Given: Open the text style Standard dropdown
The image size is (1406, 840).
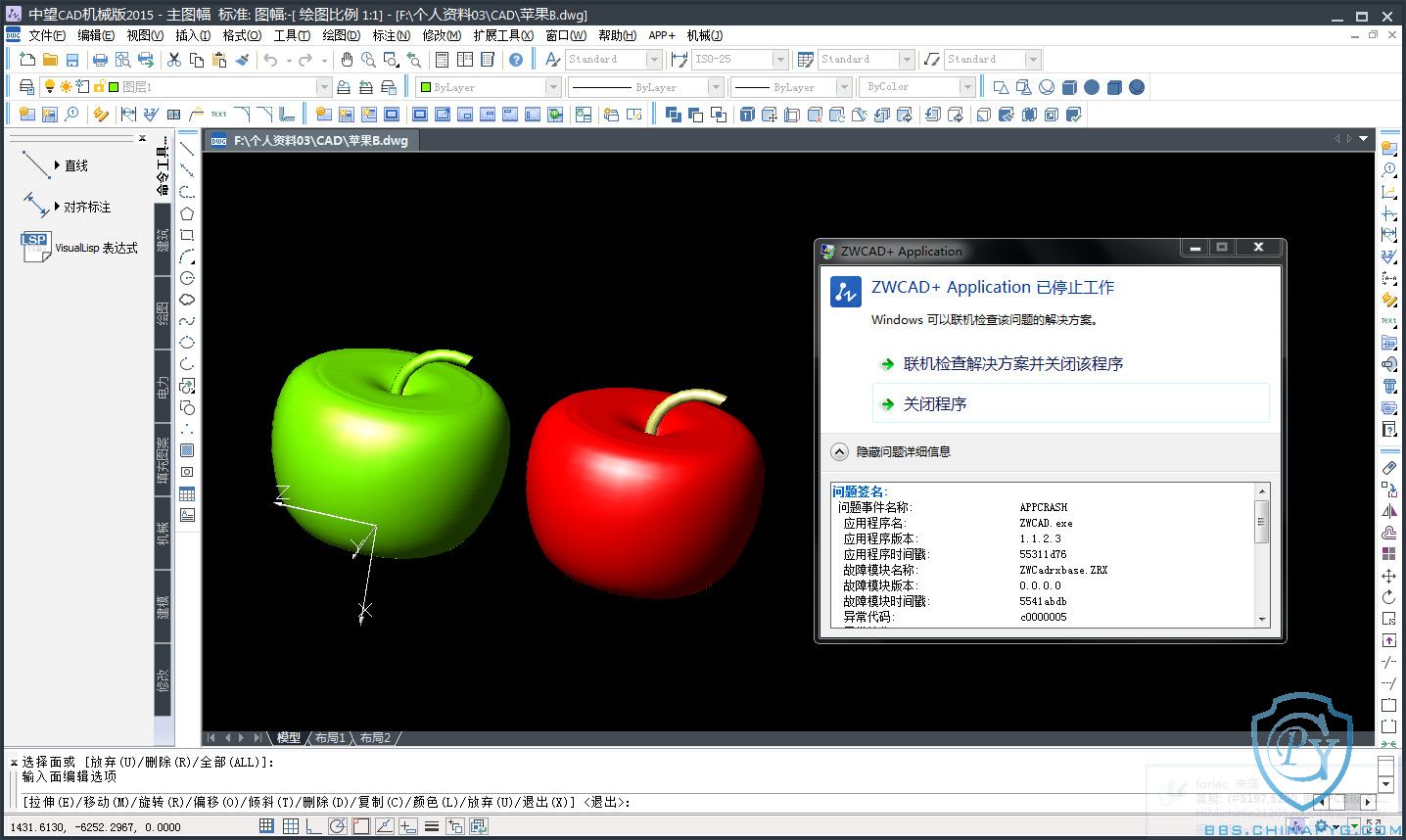Looking at the screenshot, I should coord(654,60).
